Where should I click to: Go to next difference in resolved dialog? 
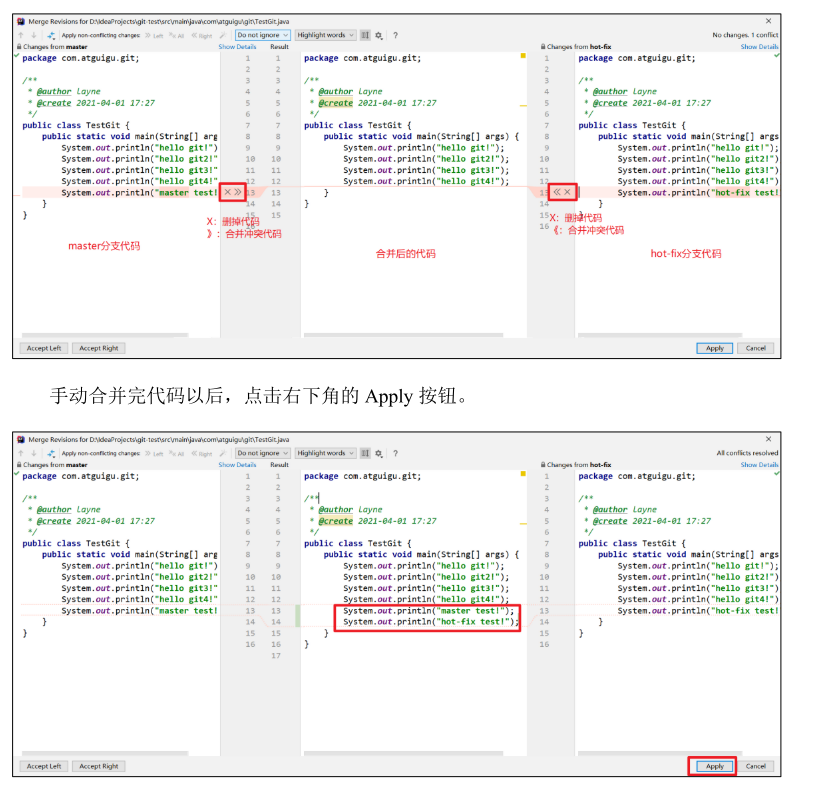34,453
